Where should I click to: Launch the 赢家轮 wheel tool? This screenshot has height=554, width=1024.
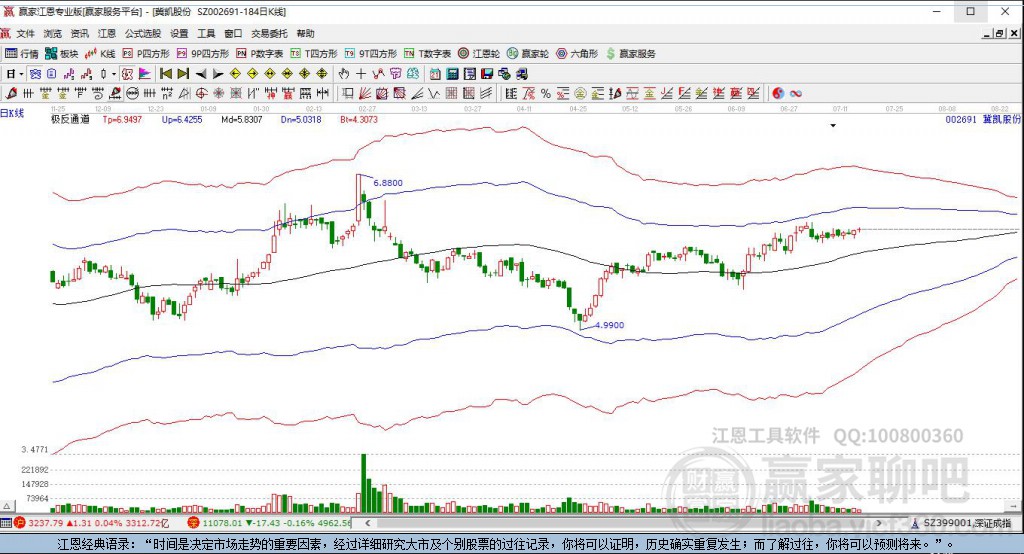pyautogui.click(x=528, y=54)
